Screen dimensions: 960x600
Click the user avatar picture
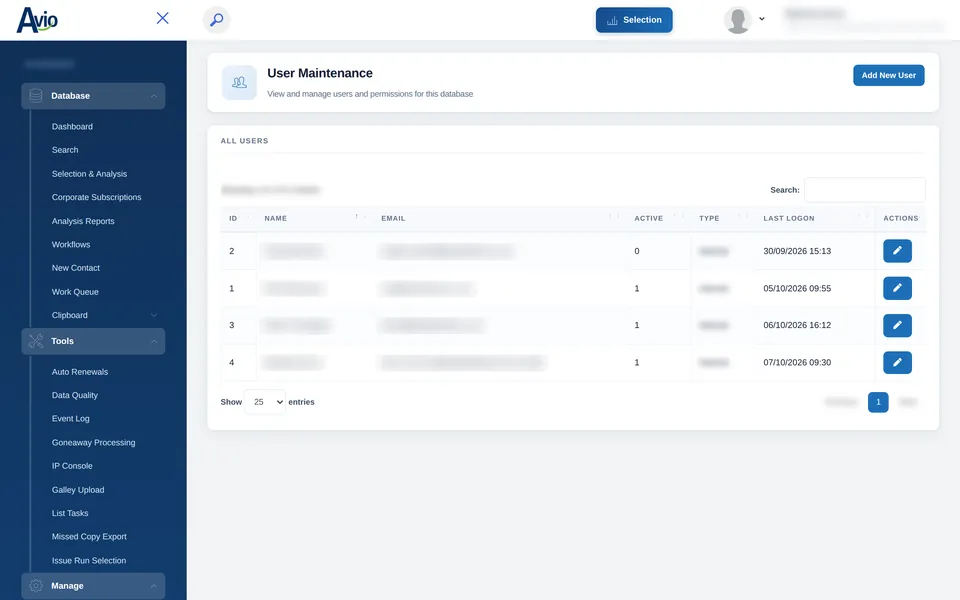(737, 20)
